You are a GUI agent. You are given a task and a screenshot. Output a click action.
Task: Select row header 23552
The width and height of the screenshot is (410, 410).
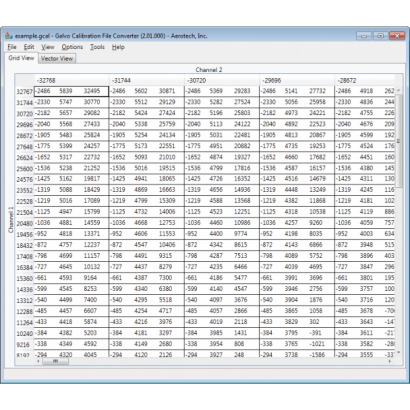pos(25,190)
